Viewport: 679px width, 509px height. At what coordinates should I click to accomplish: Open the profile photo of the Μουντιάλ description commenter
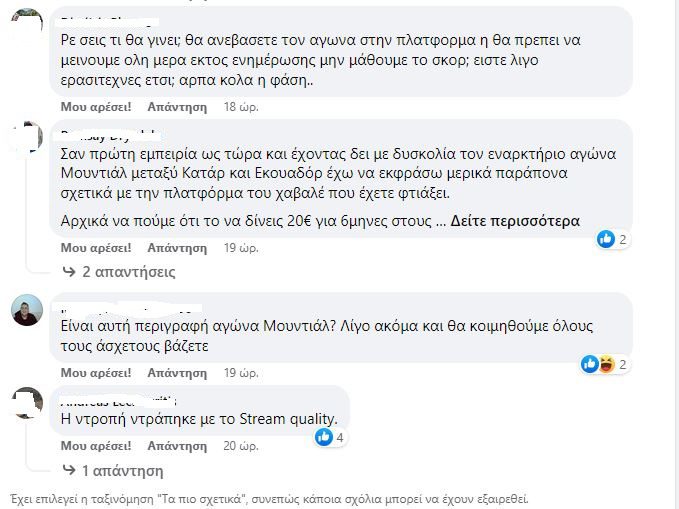click(x=27, y=310)
